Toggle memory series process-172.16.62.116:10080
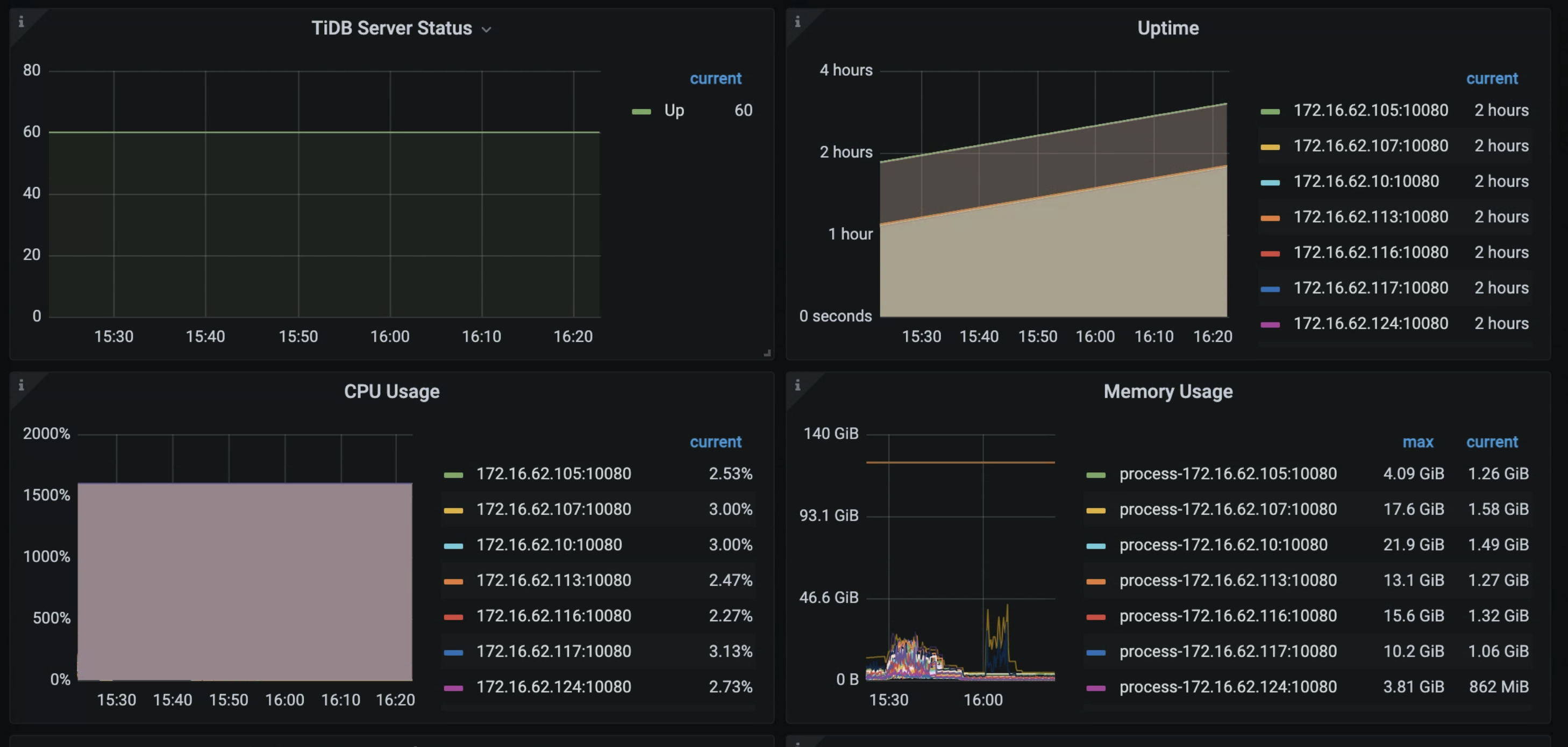 [1228, 616]
